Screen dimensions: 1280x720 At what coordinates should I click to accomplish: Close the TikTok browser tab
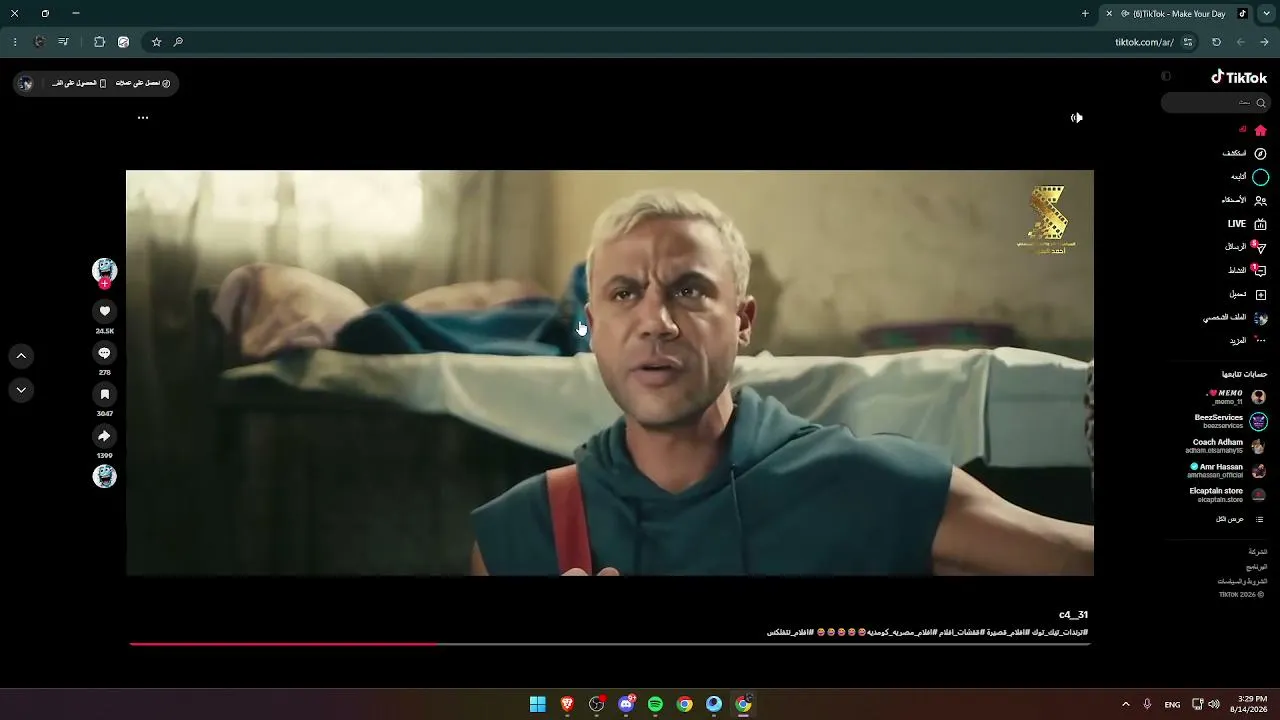click(1108, 14)
